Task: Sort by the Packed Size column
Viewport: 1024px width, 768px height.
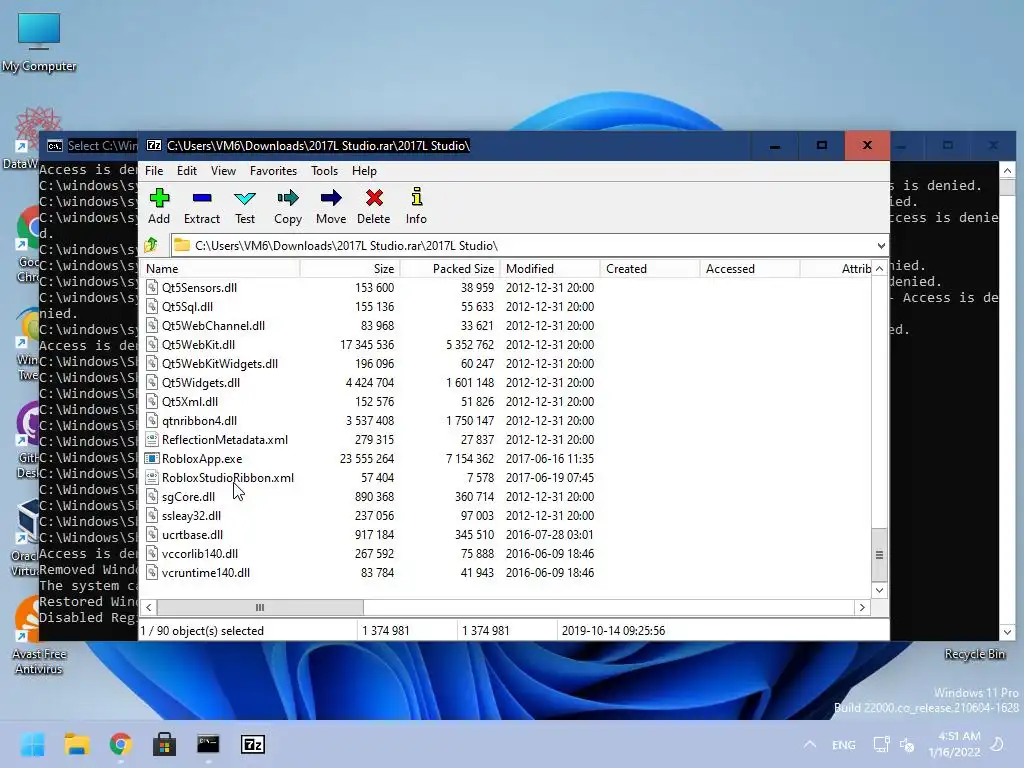Action: pyautogui.click(x=450, y=268)
